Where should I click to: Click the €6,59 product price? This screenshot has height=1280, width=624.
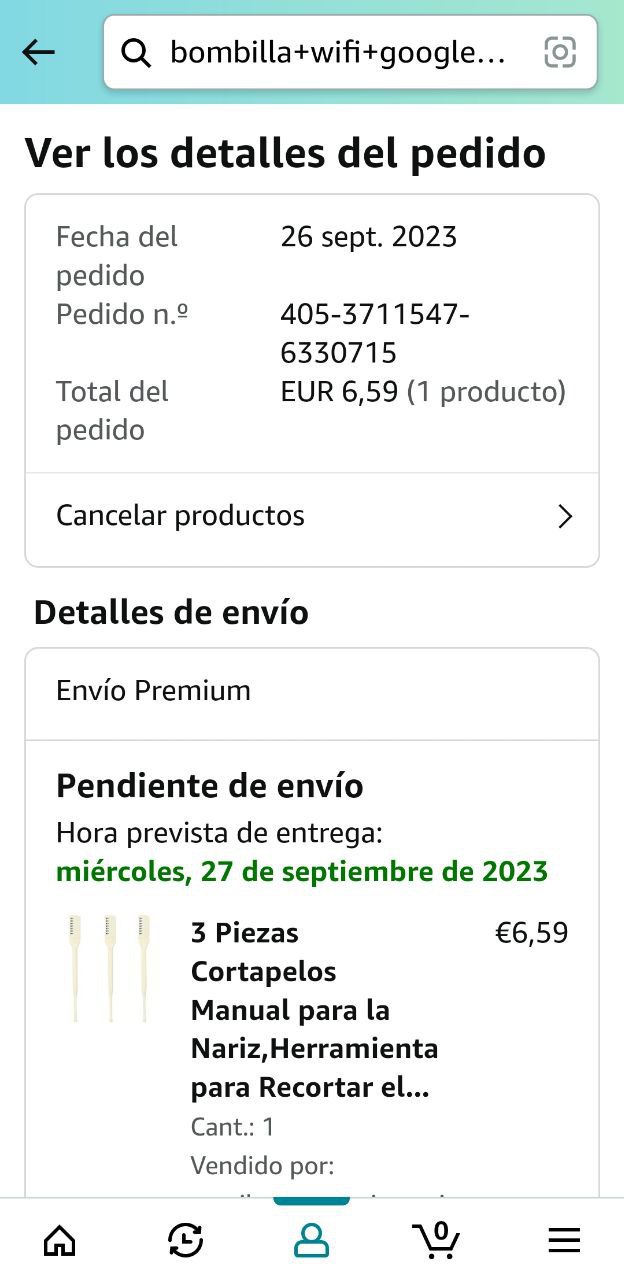pyautogui.click(x=531, y=933)
